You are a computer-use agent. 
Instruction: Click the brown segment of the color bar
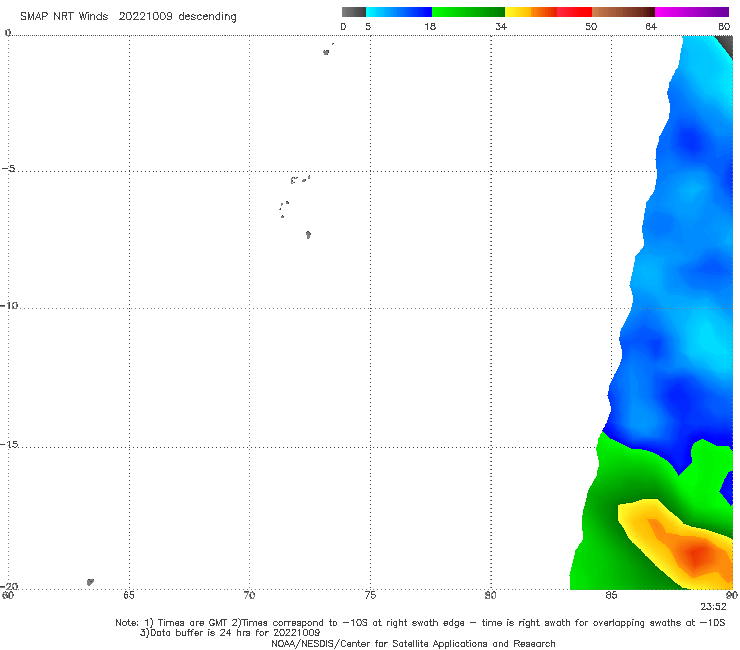tap(623, 12)
